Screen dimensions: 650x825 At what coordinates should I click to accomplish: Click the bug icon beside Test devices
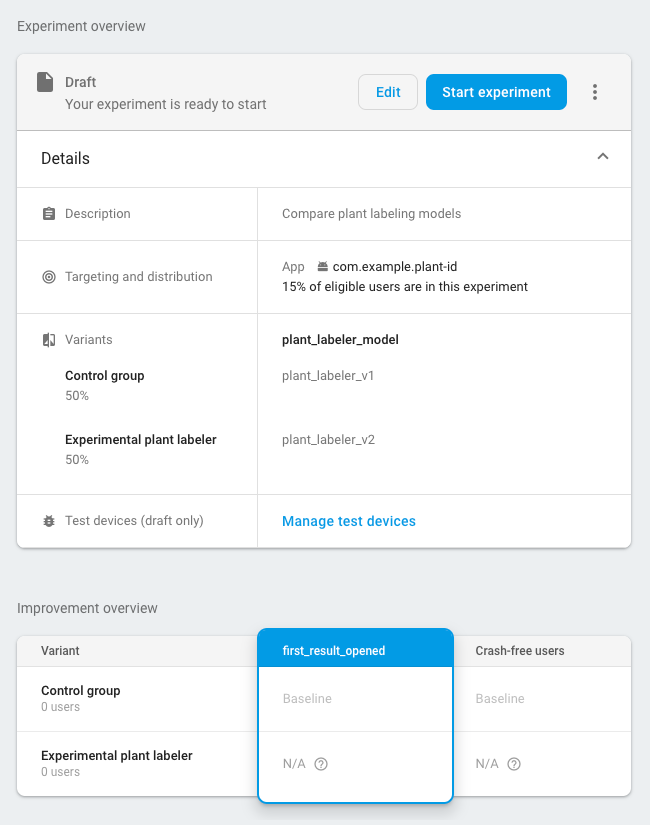(x=49, y=520)
